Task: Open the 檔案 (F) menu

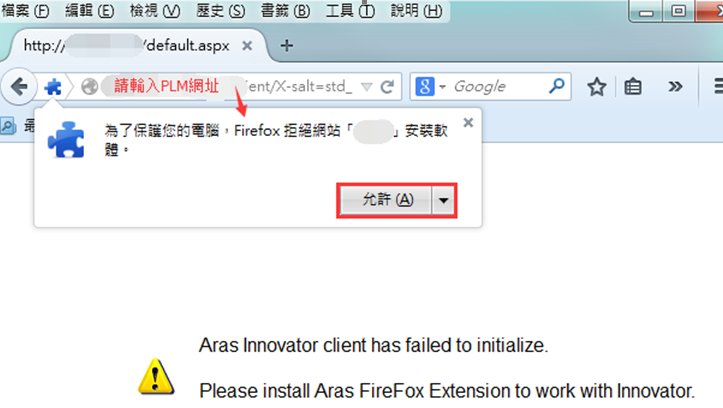Action: click(x=25, y=10)
